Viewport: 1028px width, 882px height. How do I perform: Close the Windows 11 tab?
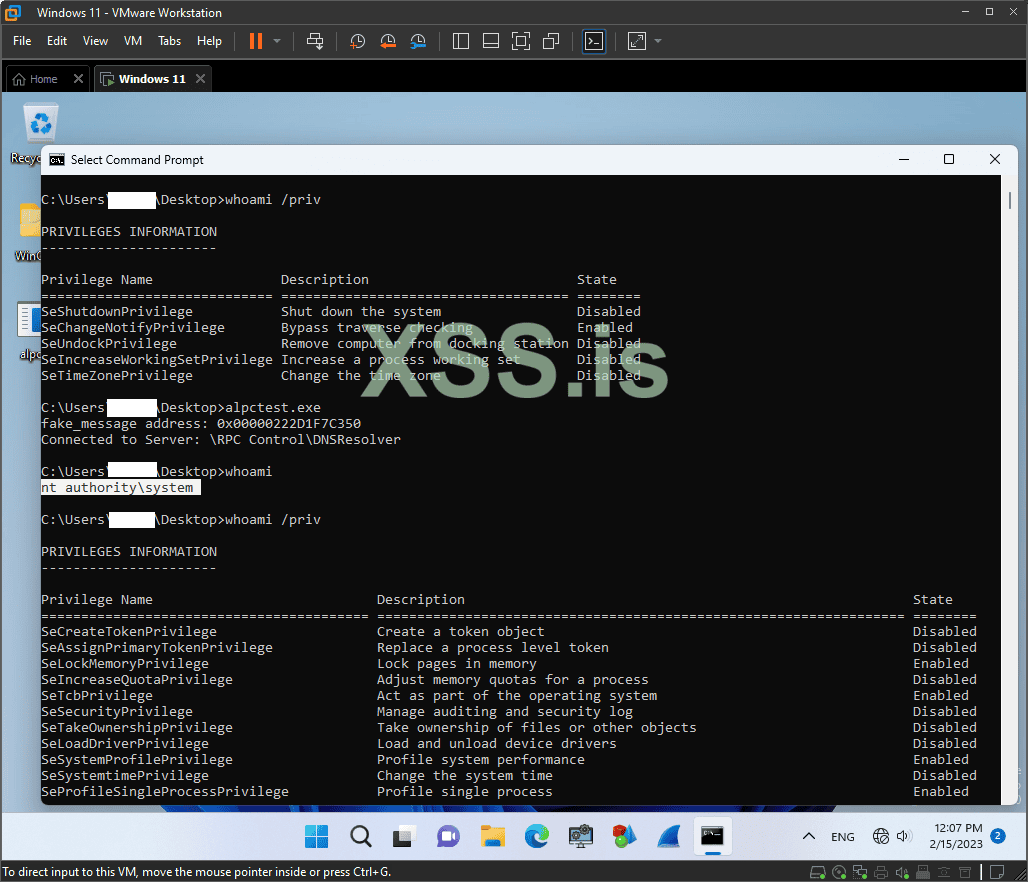(201, 79)
